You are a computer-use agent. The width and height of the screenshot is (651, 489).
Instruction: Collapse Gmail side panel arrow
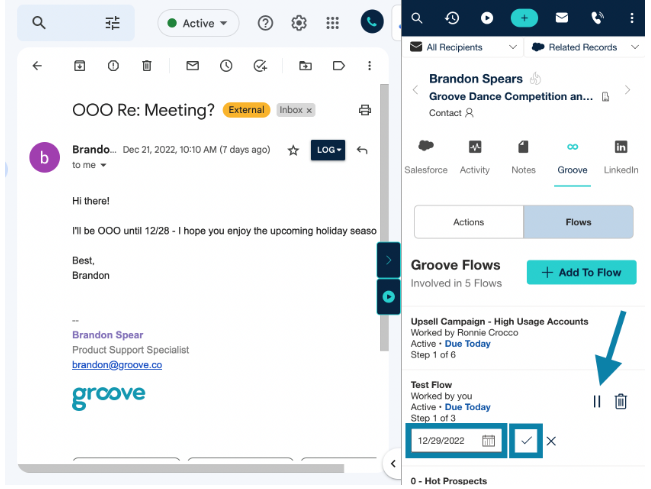pos(393,464)
